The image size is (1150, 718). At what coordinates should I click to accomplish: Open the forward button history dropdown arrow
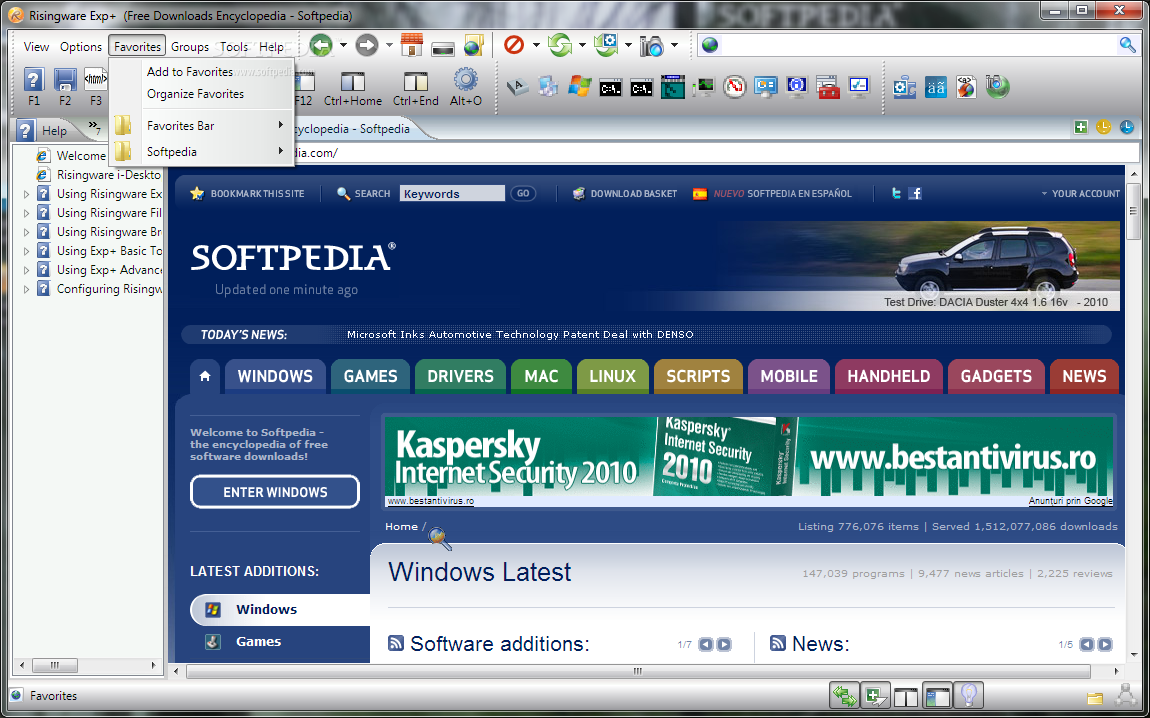coord(389,45)
